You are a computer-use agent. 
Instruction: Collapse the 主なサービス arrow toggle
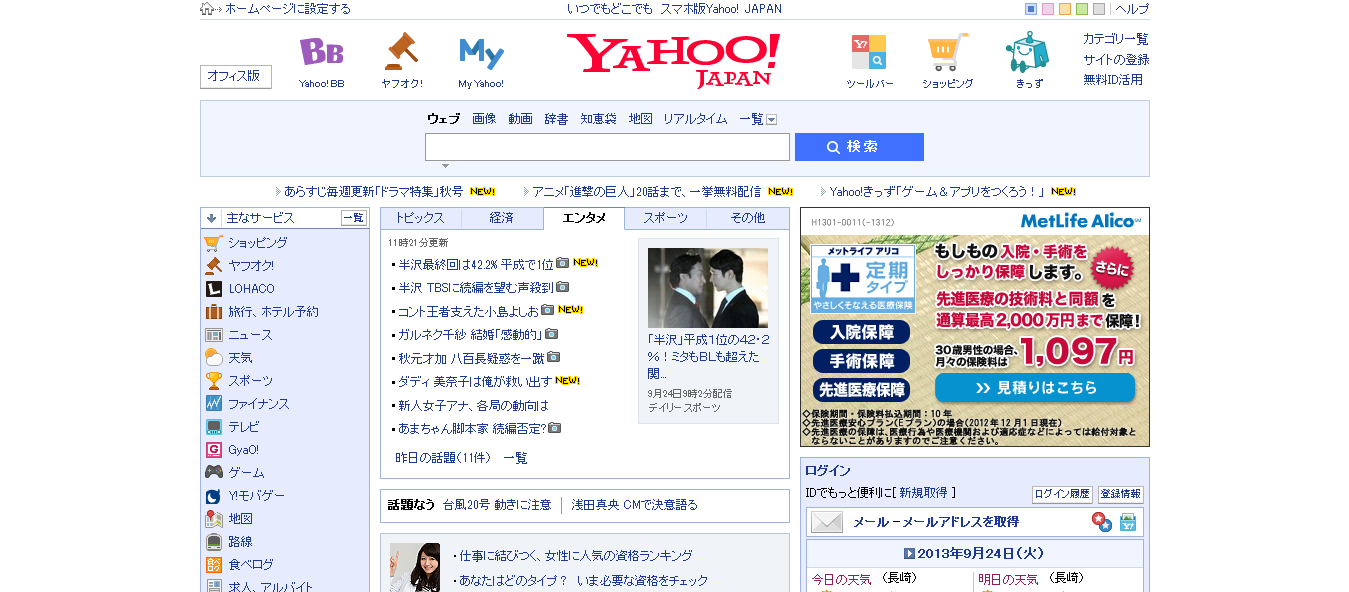coord(211,218)
